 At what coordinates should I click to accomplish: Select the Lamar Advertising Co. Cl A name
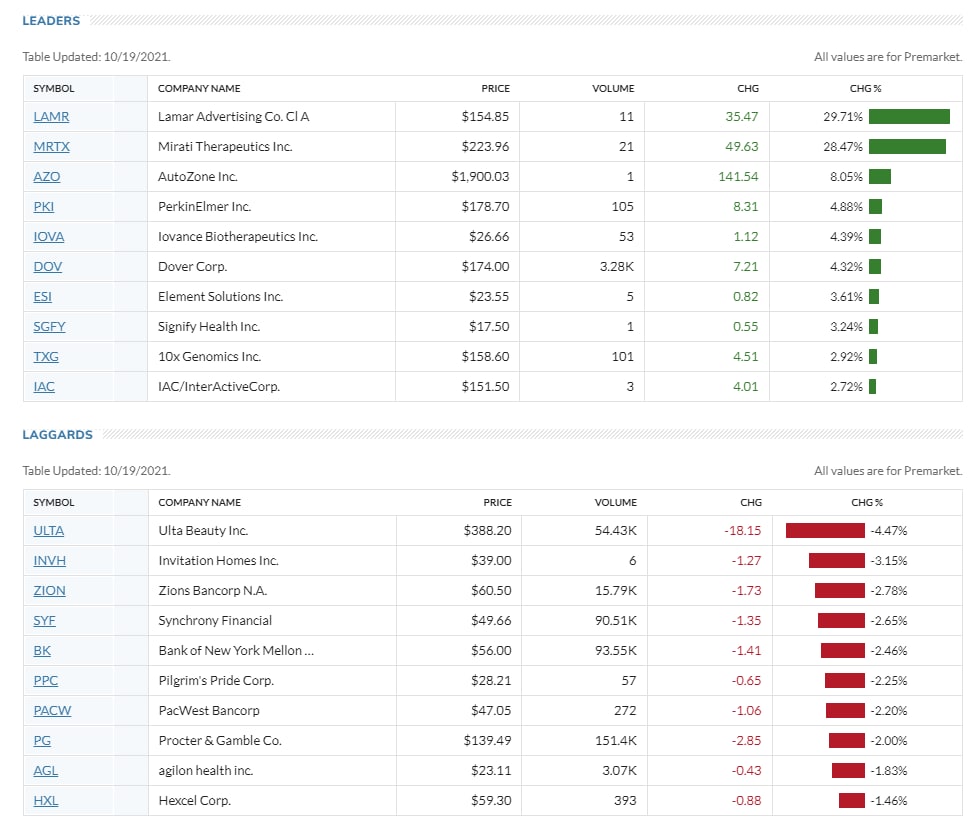[x=233, y=116]
